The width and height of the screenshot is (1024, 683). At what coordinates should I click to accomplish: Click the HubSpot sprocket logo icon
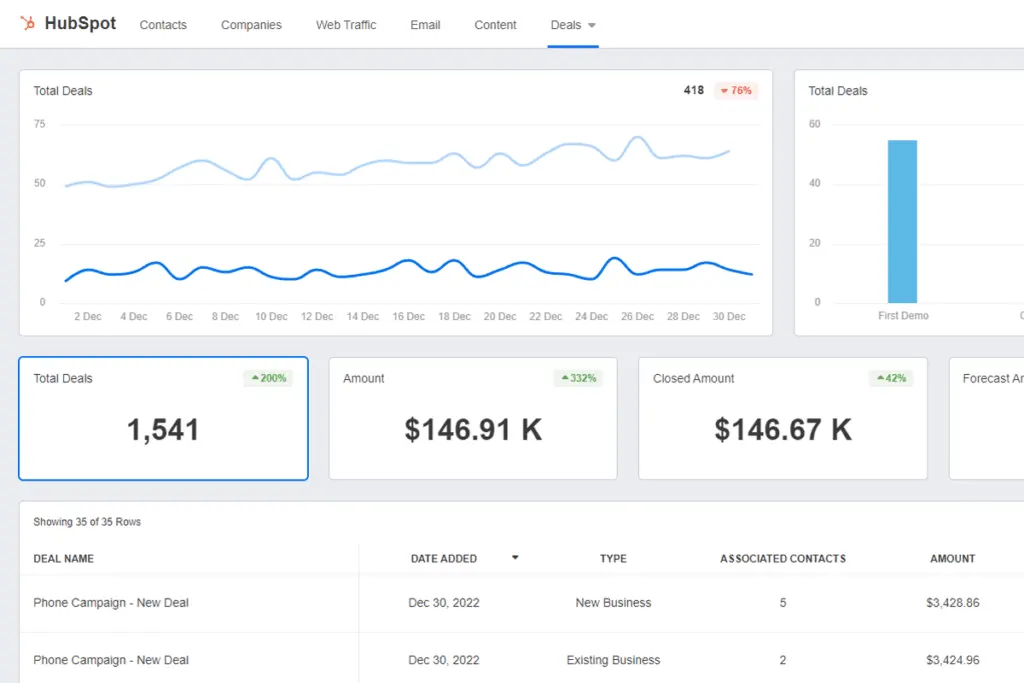coord(27,24)
